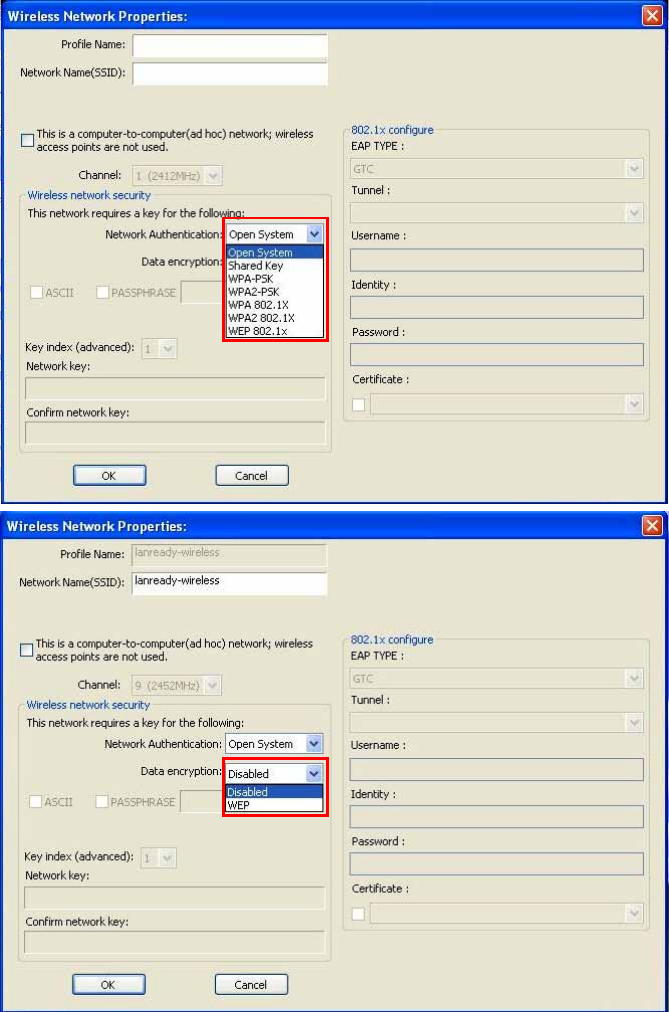Viewport: 669px width, 1012px height.
Task: Open EAP TYPE dropdown in blank-profile dialog
Action: click(634, 169)
